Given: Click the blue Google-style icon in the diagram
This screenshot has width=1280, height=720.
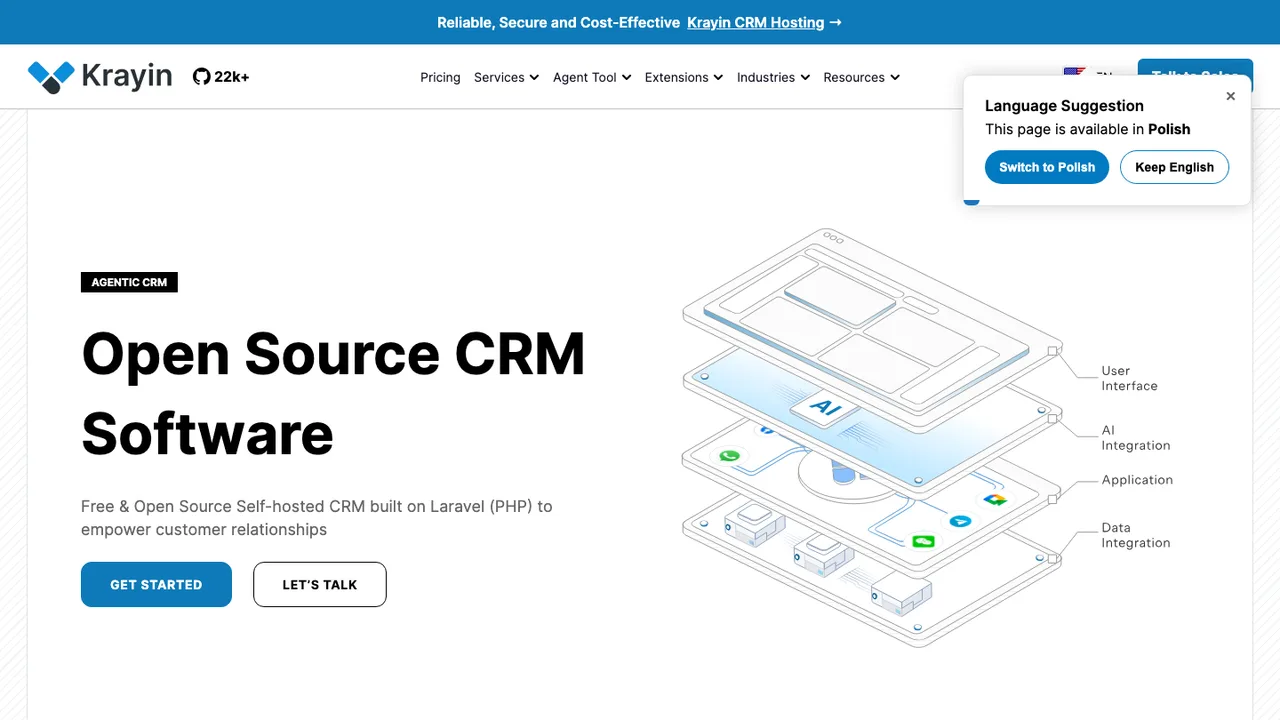Looking at the screenshot, I should pos(960,521).
